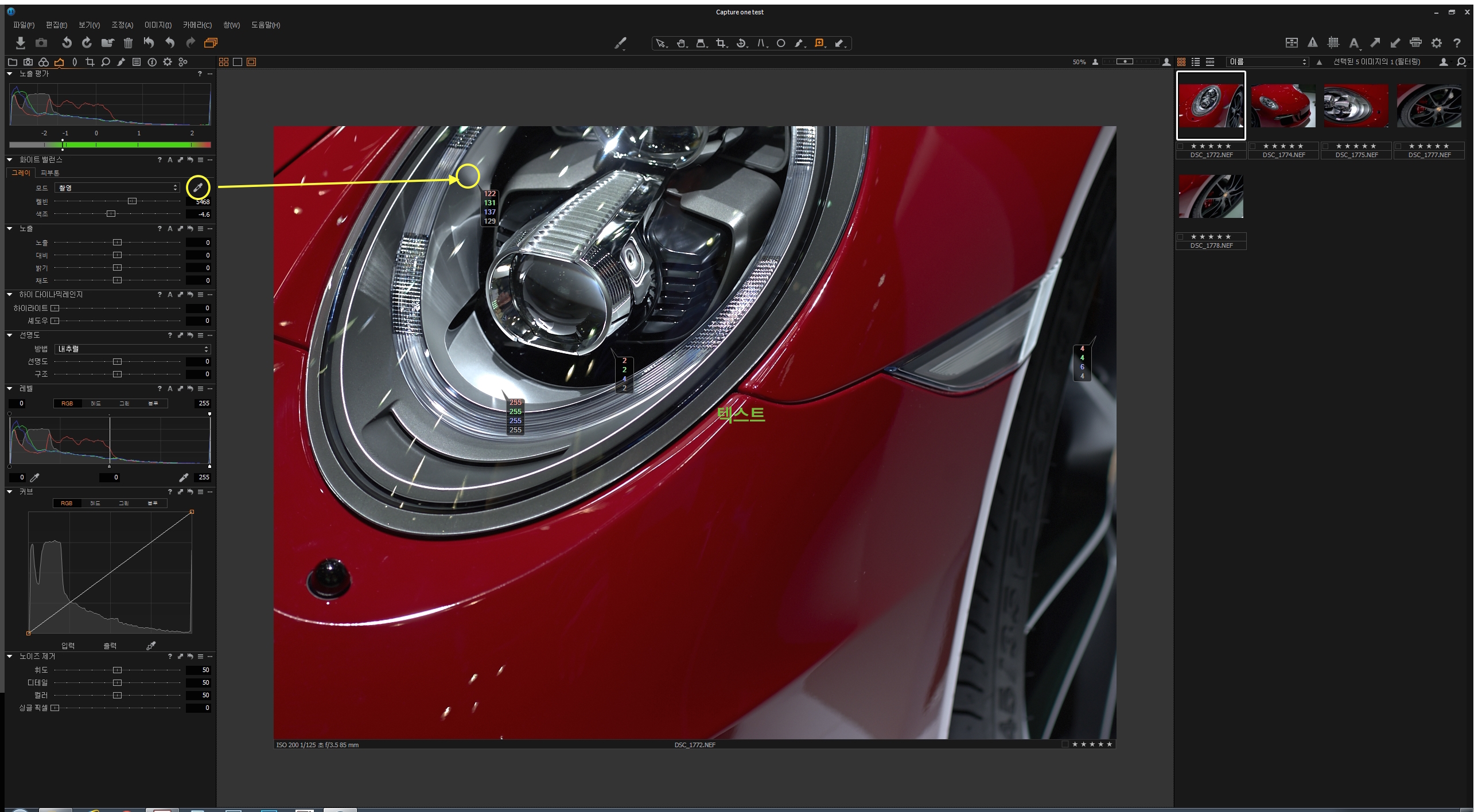Click the Import images download icon

pos(21,43)
